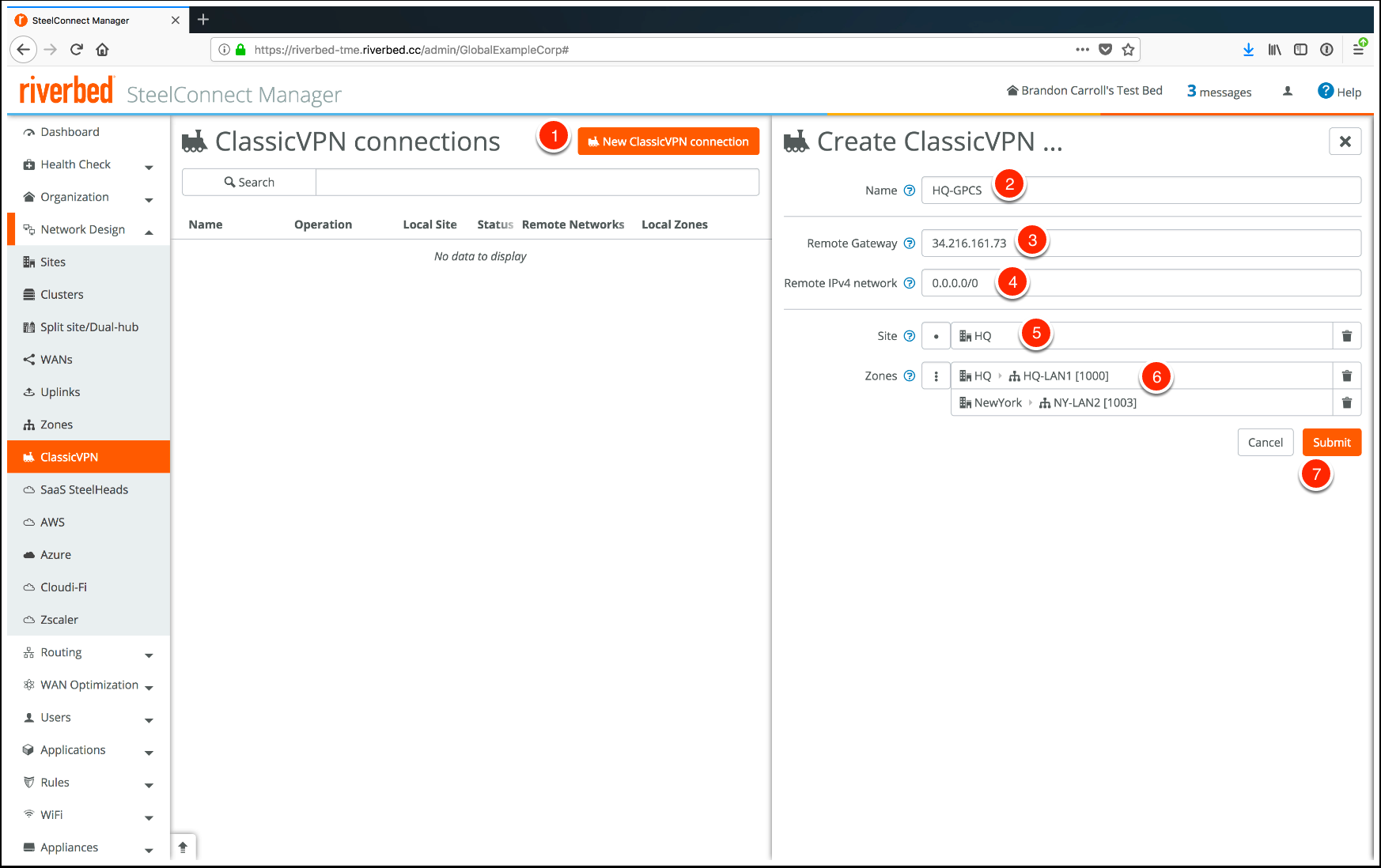Click New ClassicVPN connection button
This screenshot has height=868, width=1381.
(668, 142)
